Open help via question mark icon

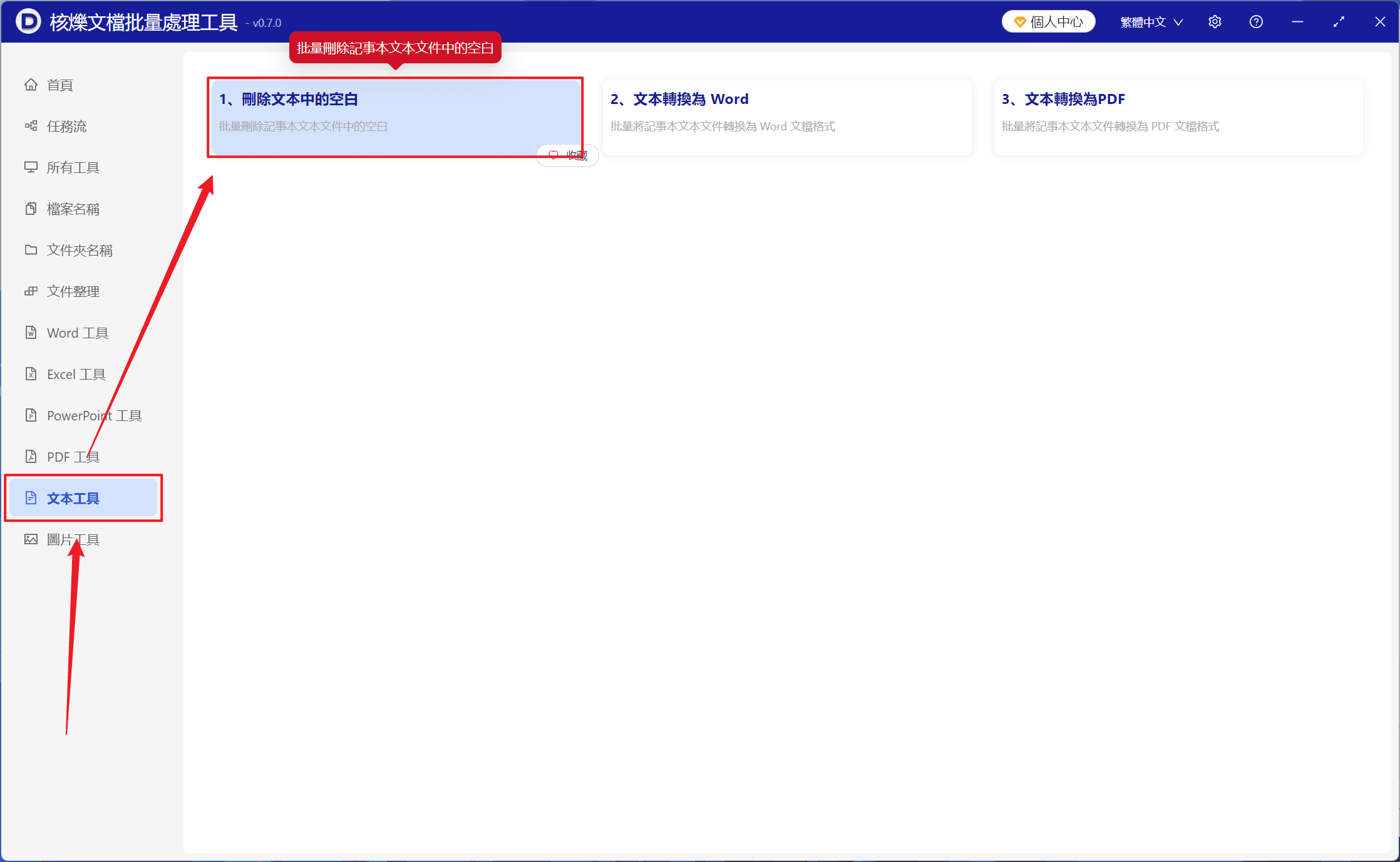pos(1256,22)
